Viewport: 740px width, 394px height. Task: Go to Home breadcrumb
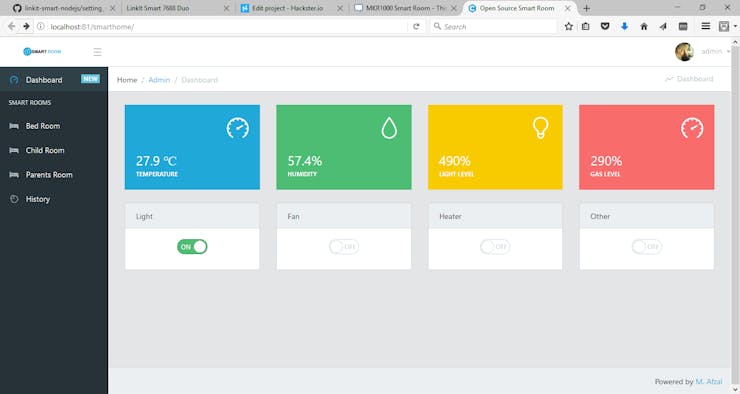127,80
